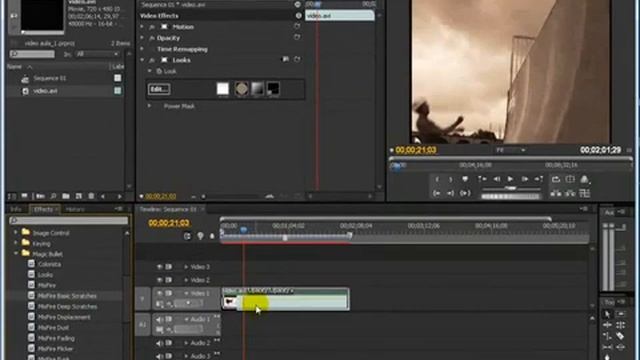The image size is (640, 360).
Task: Switch to the History tab
Action: tap(75, 209)
